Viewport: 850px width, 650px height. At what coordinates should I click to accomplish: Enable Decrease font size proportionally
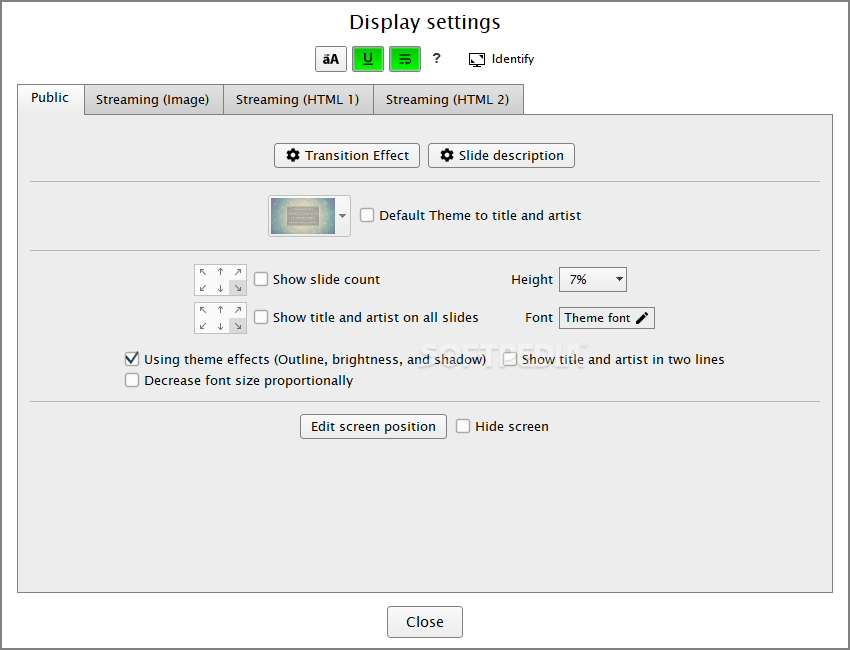pos(132,380)
